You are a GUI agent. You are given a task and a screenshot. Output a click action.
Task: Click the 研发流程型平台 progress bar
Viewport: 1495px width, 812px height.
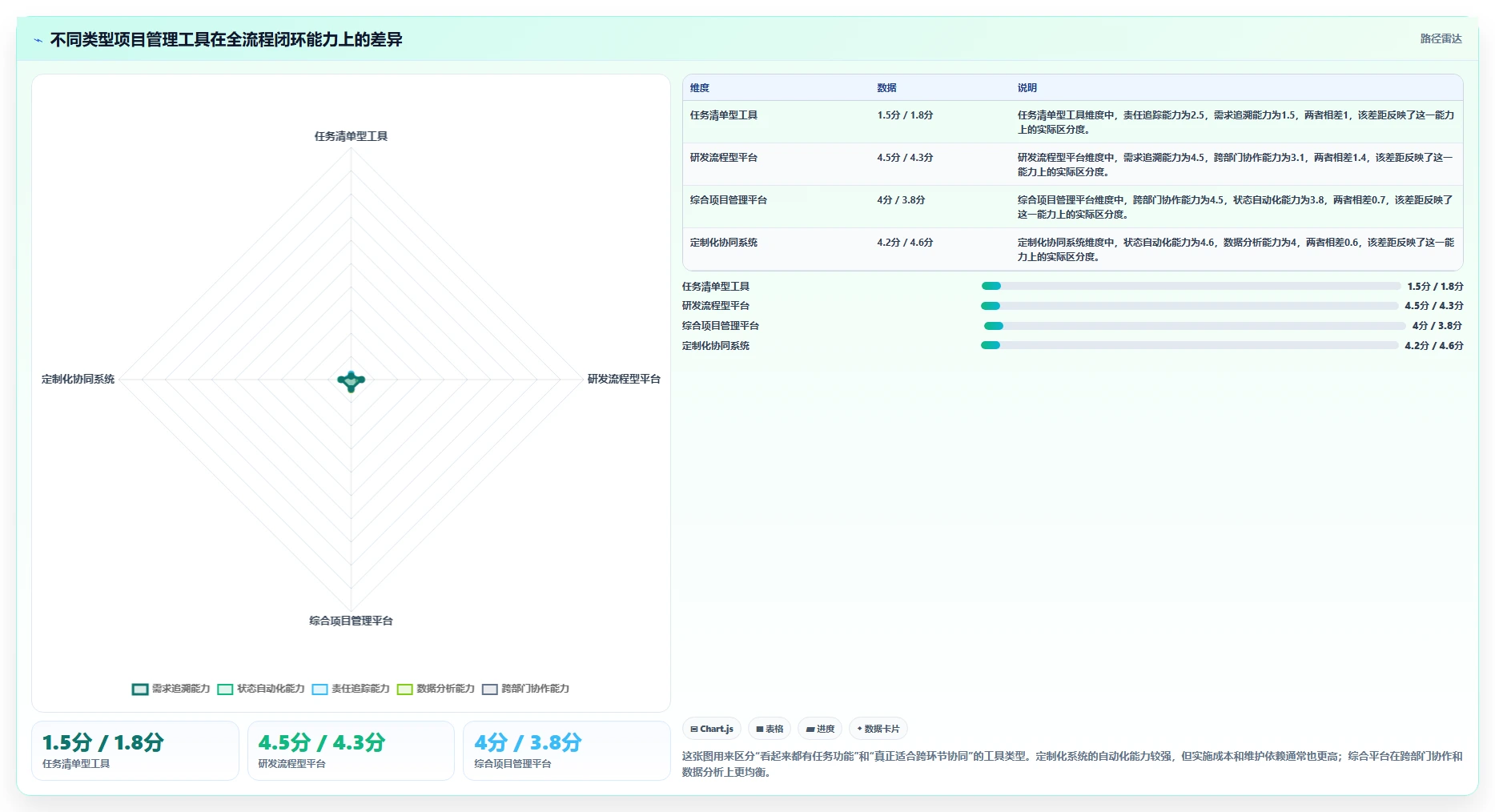(1189, 306)
